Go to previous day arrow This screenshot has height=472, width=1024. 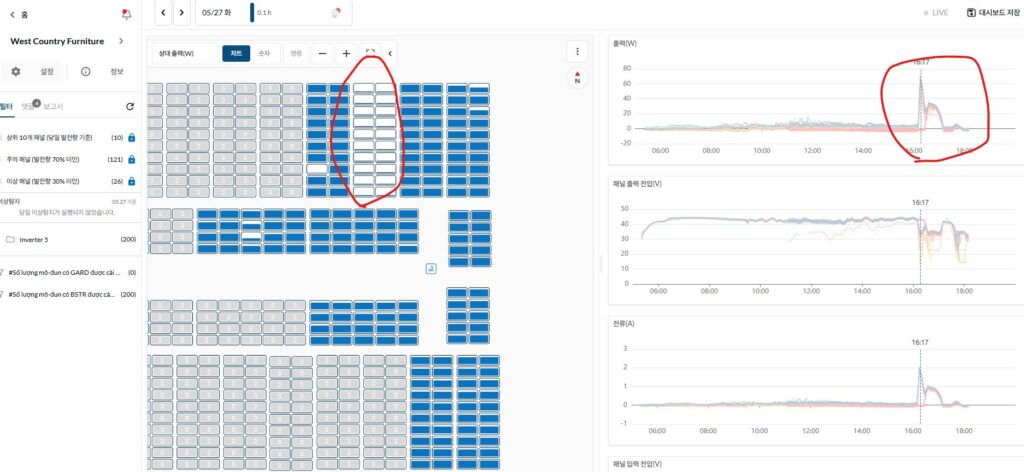pos(163,13)
